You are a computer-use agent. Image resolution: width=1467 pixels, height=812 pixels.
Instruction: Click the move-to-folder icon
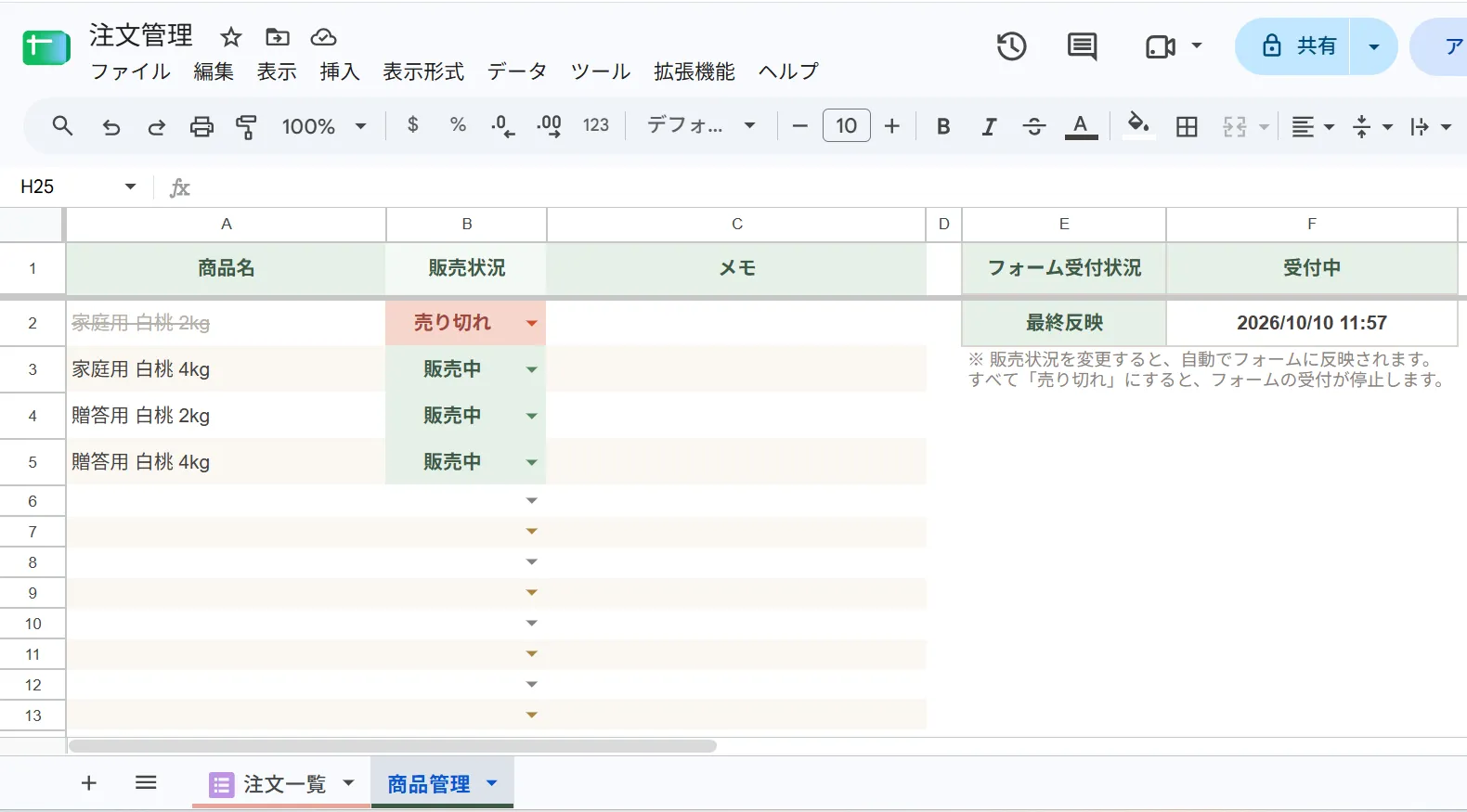click(278, 37)
